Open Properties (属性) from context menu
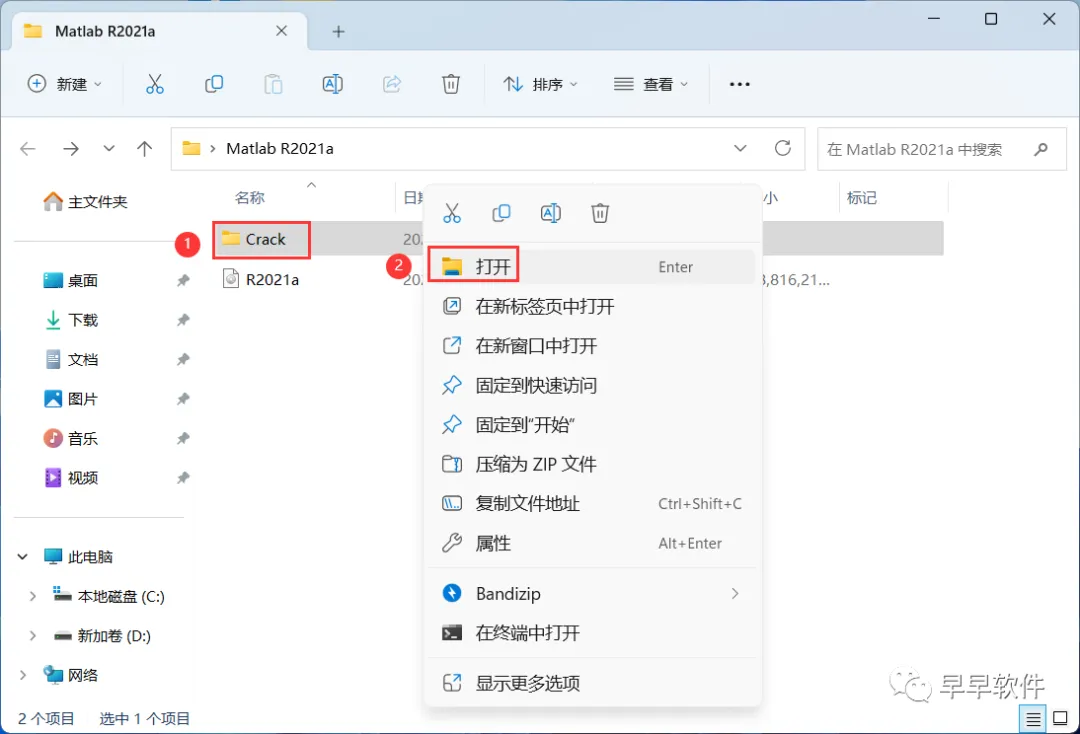Viewport: 1080px width, 734px height. 592,543
